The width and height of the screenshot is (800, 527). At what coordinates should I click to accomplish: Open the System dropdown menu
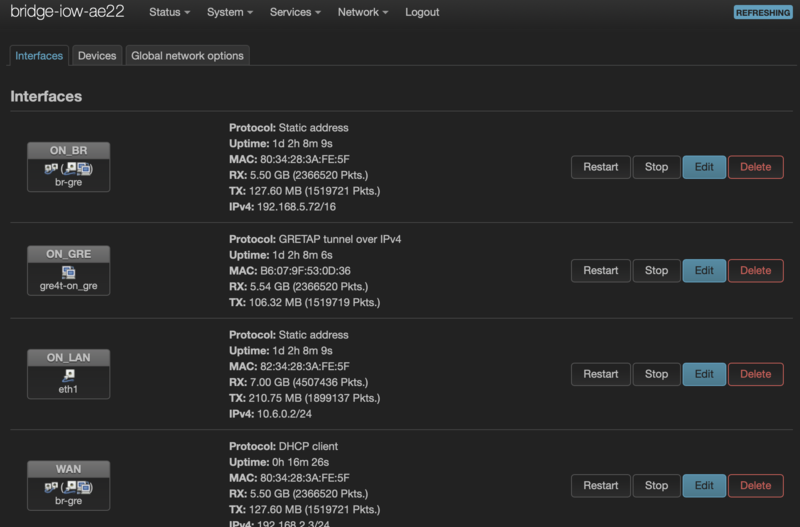point(230,12)
